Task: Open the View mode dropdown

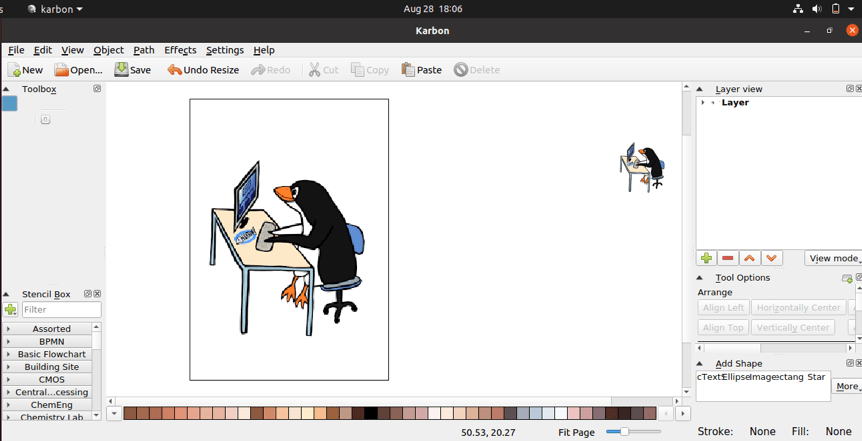Action: (833, 258)
